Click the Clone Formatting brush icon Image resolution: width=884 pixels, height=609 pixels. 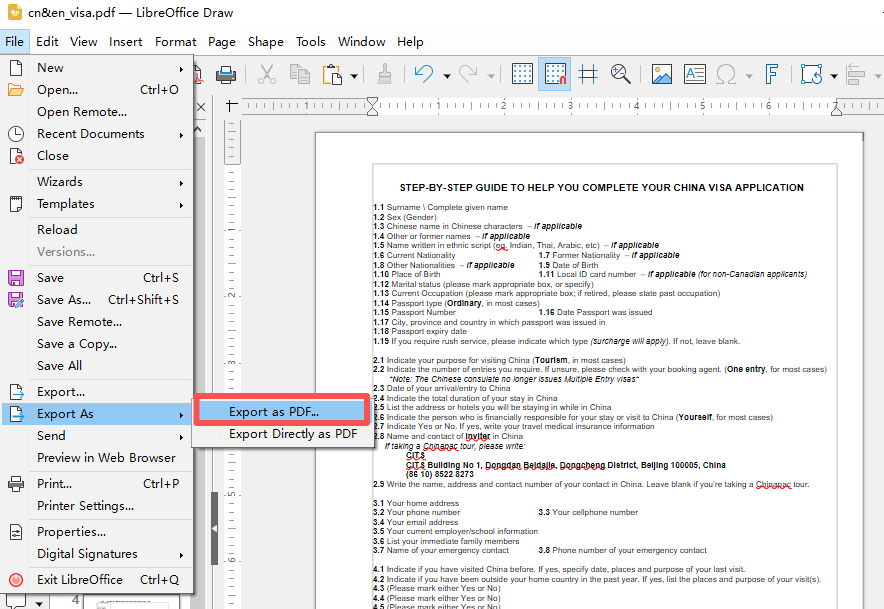click(384, 74)
